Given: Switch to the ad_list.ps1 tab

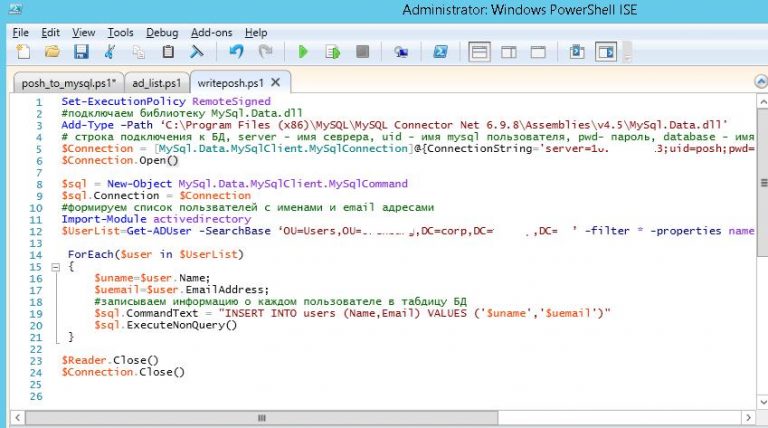Looking at the screenshot, I should [x=157, y=83].
